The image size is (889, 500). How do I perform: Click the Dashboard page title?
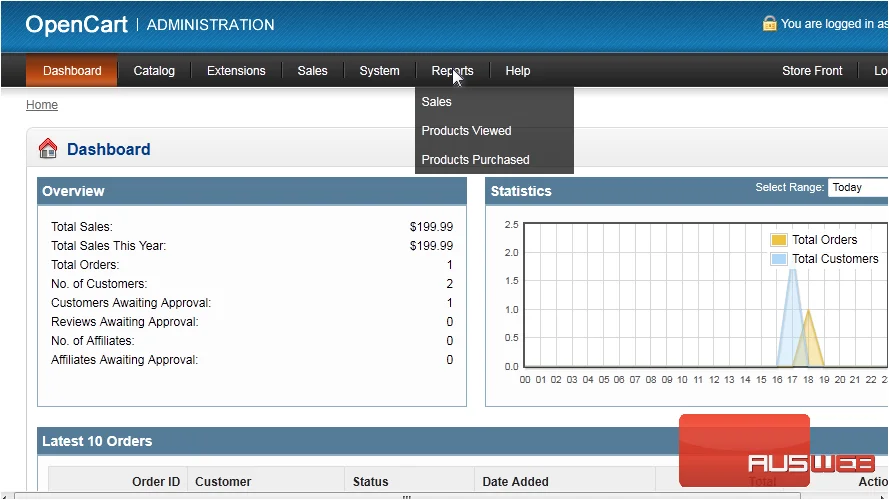(x=108, y=149)
